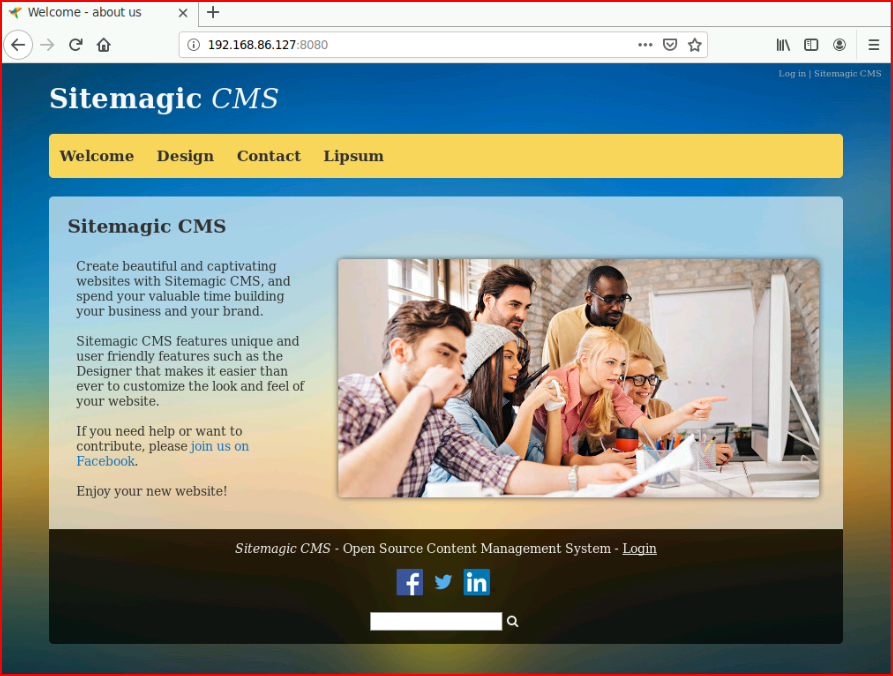Open the Welcome menu item

pos(97,156)
